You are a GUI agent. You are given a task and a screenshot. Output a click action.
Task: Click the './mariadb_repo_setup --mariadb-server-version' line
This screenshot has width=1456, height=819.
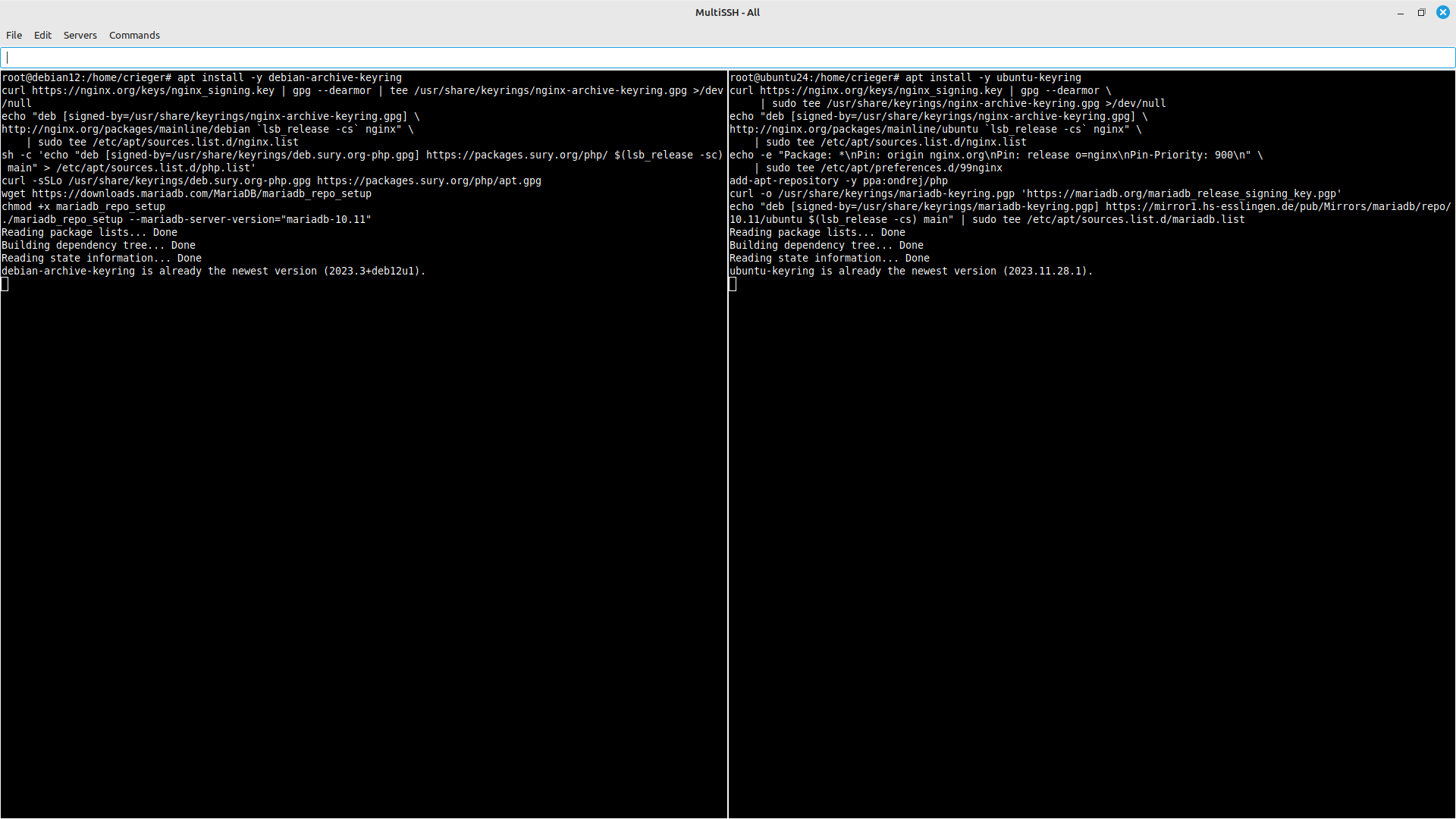click(187, 219)
